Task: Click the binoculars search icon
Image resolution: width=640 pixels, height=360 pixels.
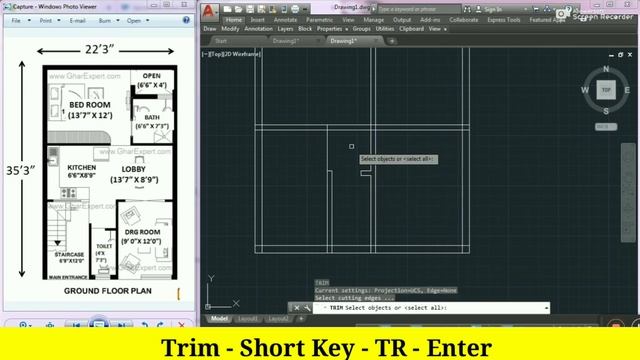Action: 467,9
